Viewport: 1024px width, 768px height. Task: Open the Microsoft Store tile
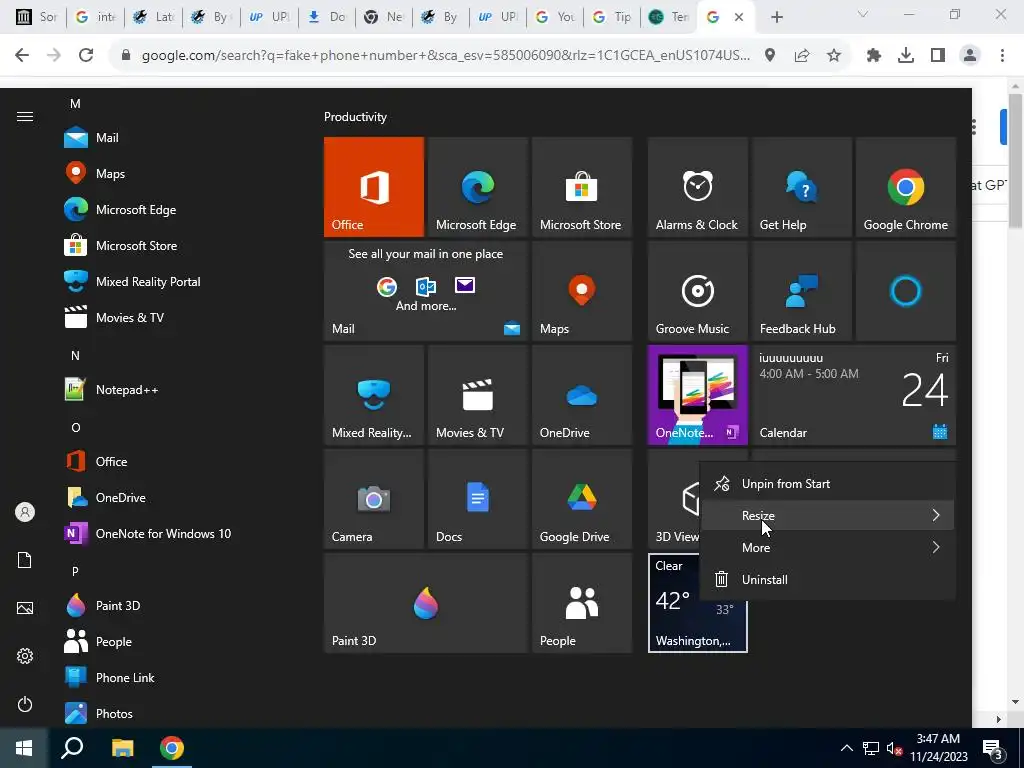click(582, 187)
